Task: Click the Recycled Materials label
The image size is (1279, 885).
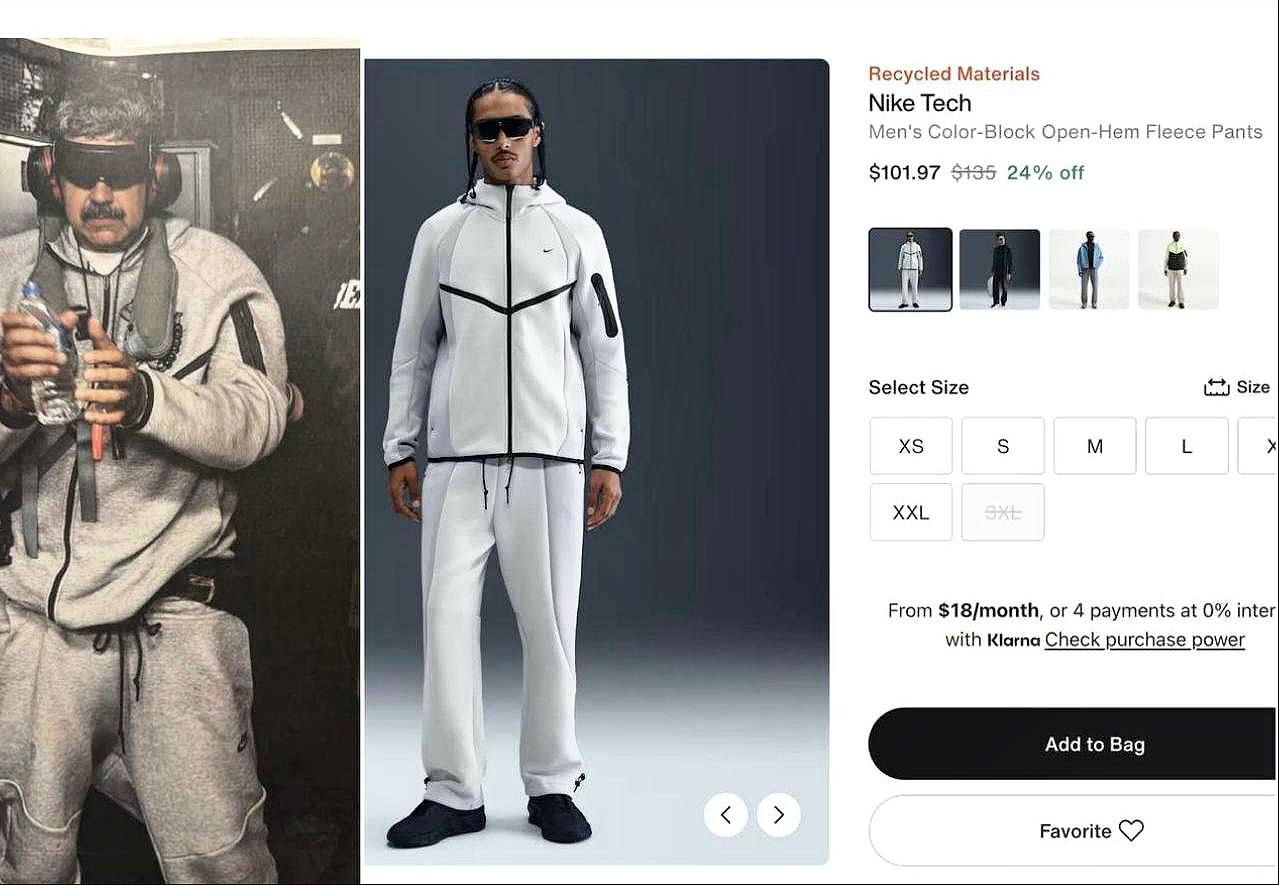Action: [x=953, y=73]
